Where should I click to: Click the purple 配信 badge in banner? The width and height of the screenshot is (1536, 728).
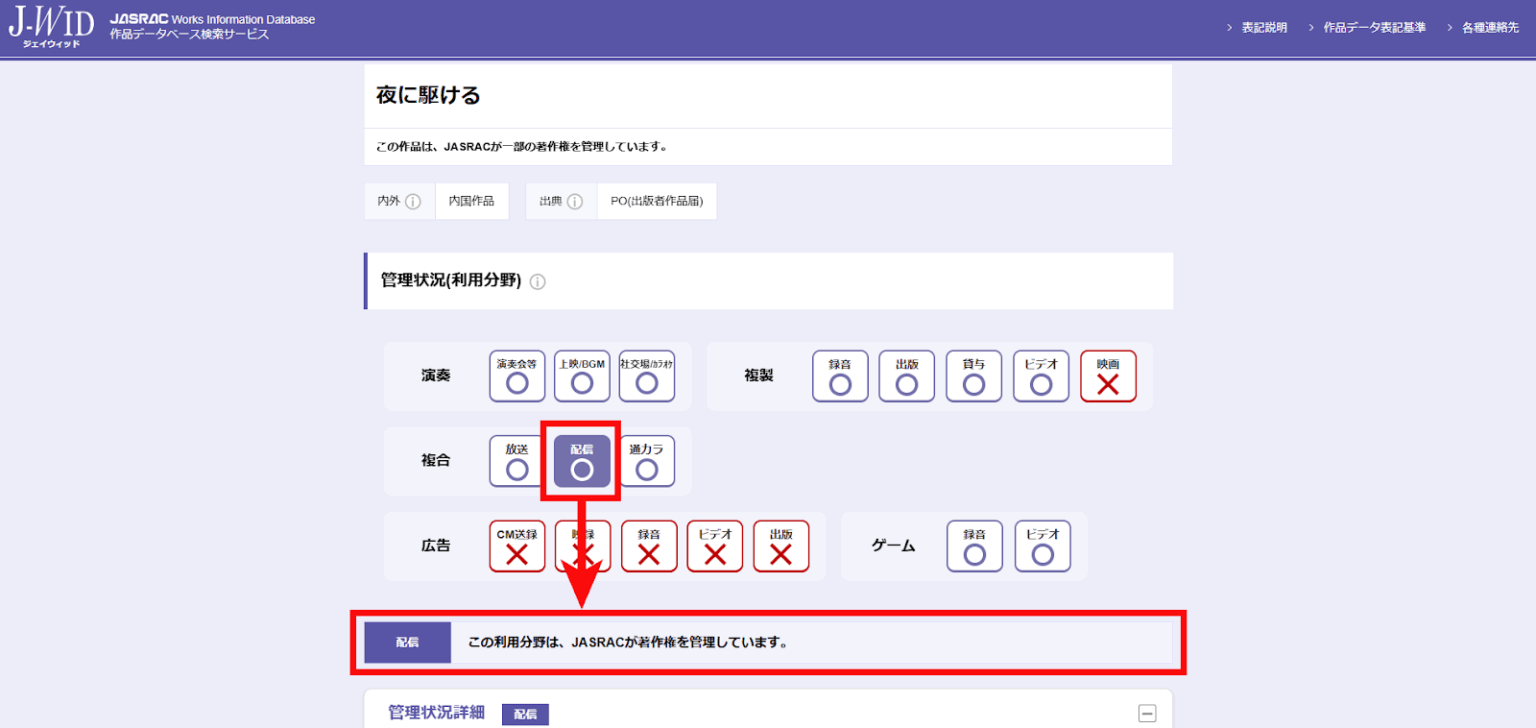pos(407,641)
